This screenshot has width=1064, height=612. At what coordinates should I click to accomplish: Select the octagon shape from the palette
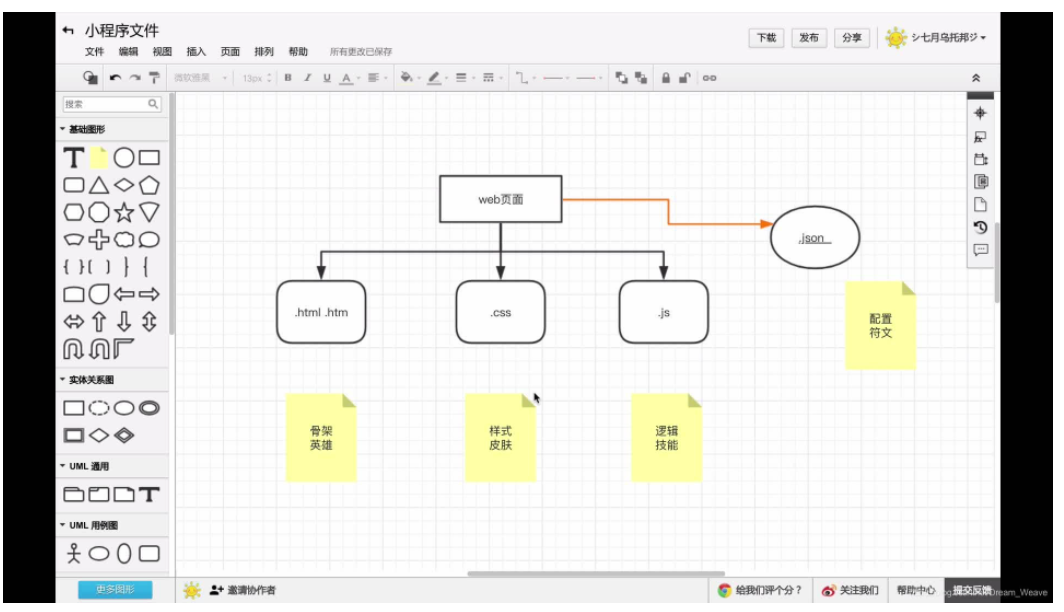pos(99,212)
